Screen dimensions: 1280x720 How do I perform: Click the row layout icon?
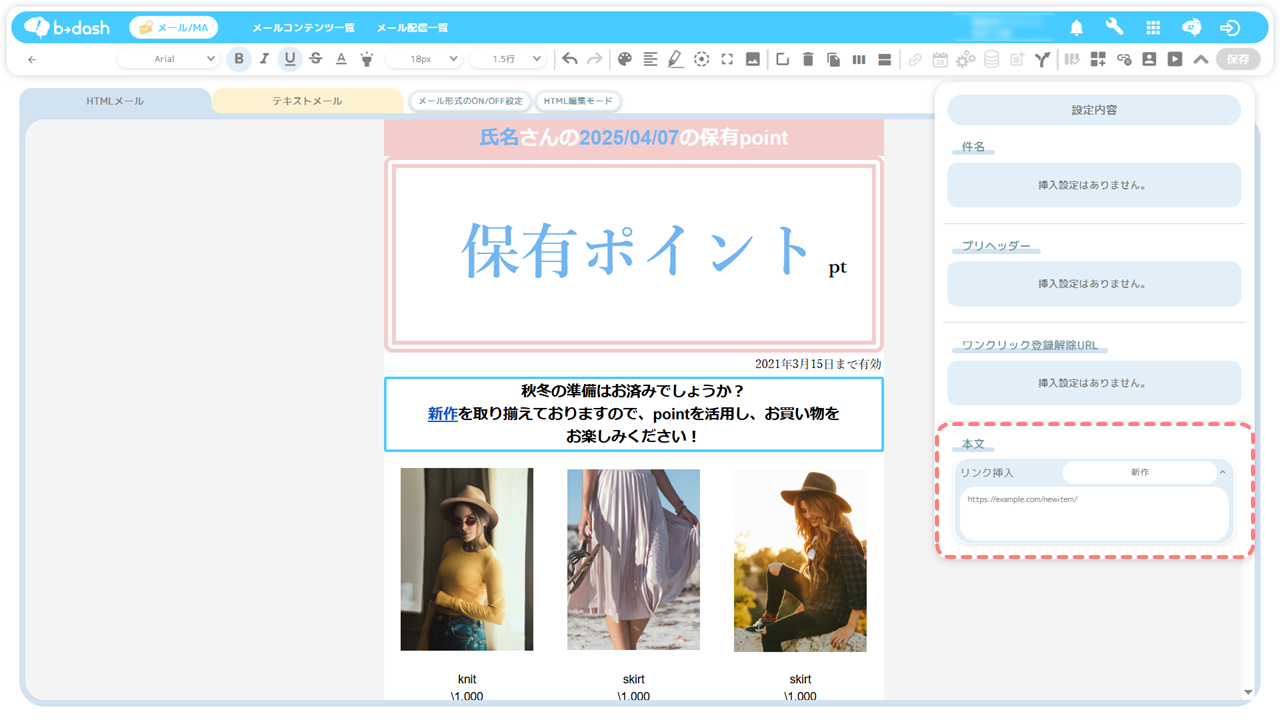(x=885, y=59)
